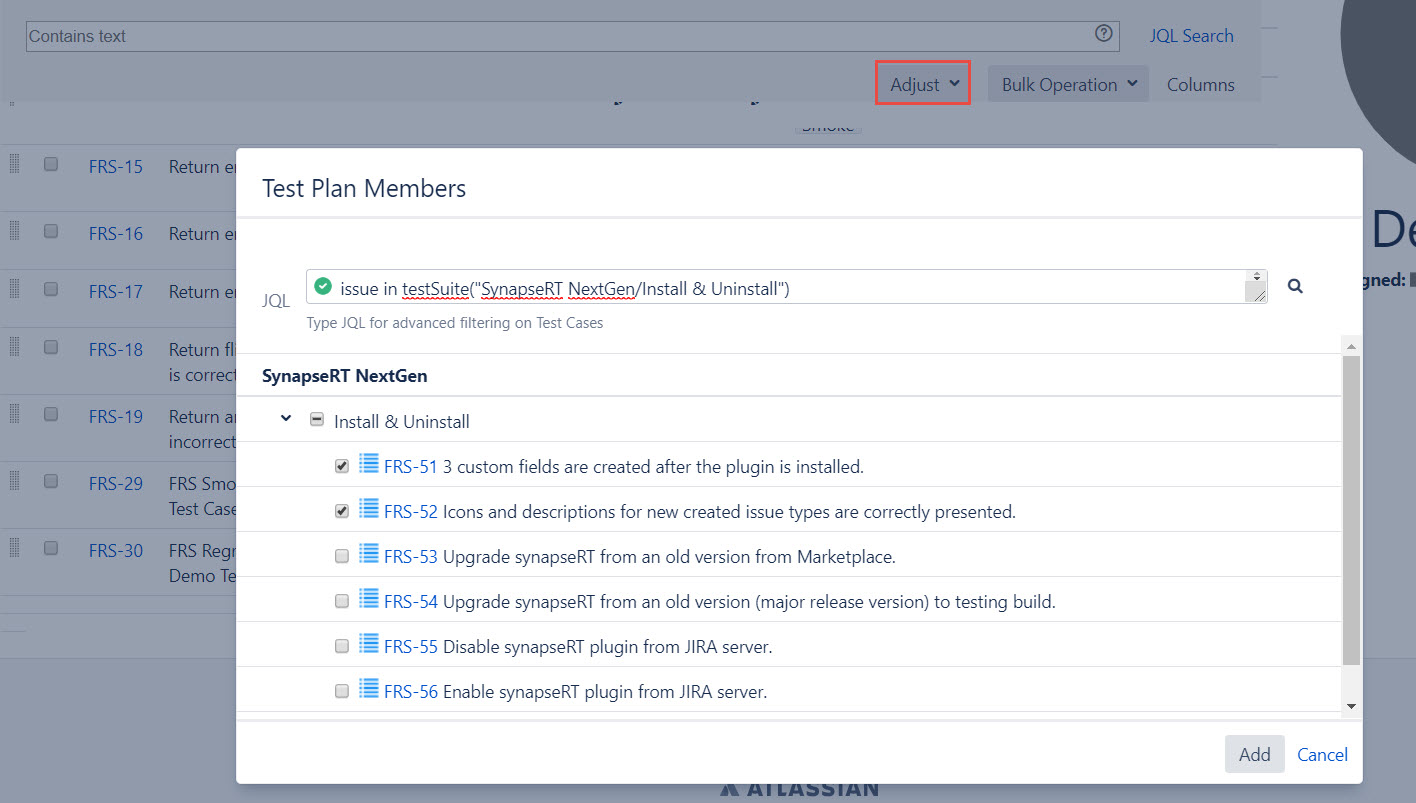The width and height of the screenshot is (1416, 803).
Task: Click the dialog scrollbar down arrow
Action: pos(1351,706)
